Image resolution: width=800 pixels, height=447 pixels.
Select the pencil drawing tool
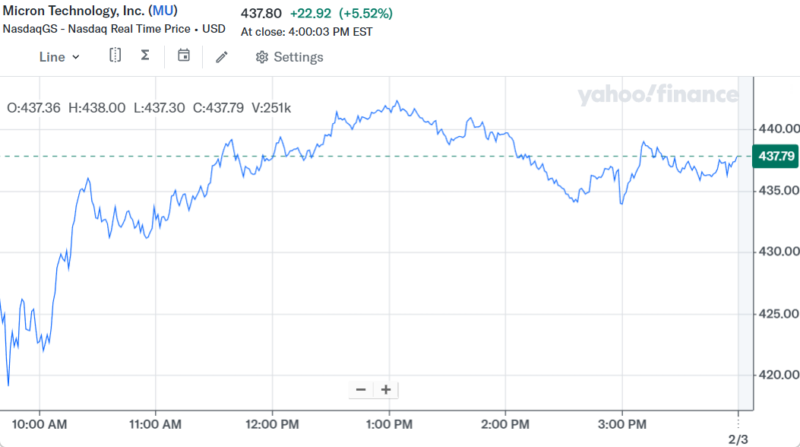tap(222, 57)
